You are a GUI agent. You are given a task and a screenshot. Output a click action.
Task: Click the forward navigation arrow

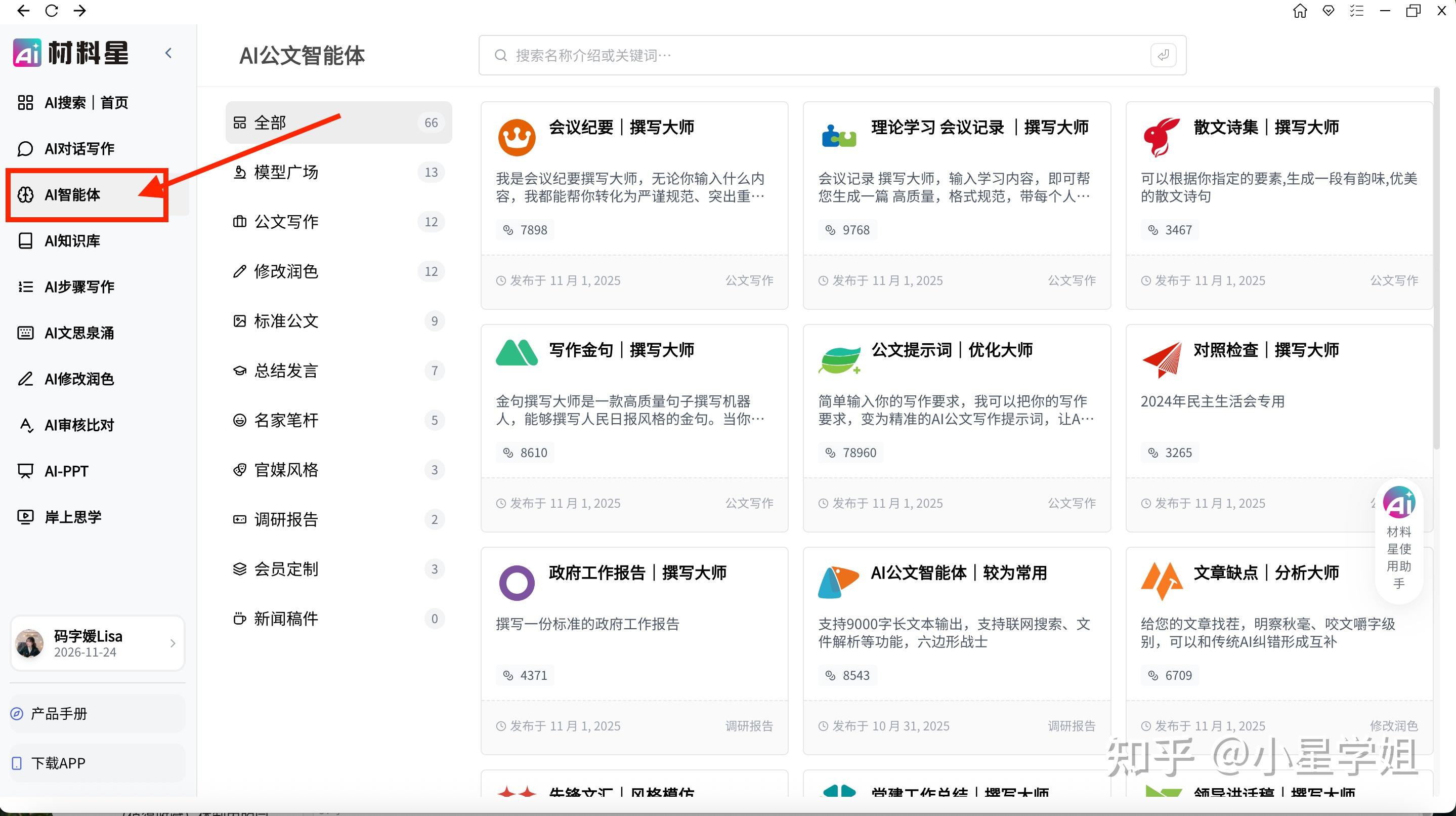pyautogui.click(x=80, y=11)
